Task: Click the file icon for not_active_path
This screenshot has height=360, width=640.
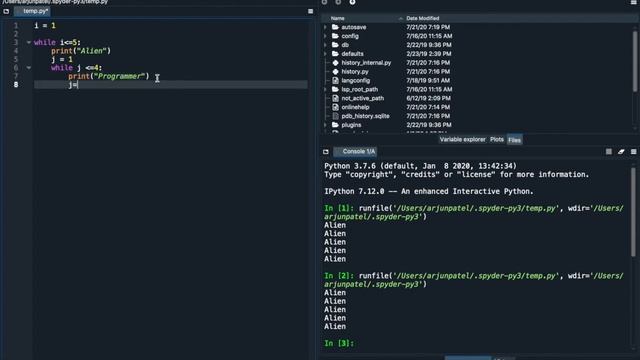Action: coord(336,98)
